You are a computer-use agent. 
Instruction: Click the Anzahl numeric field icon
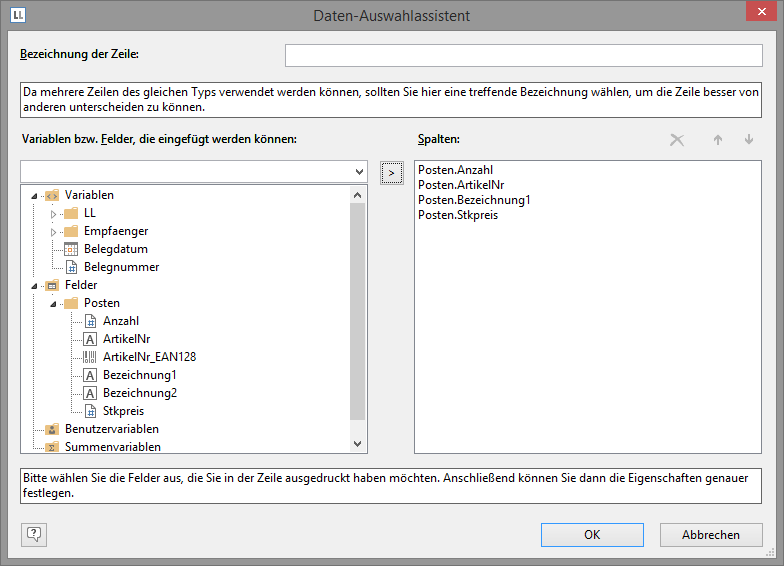click(x=90, y=321)
